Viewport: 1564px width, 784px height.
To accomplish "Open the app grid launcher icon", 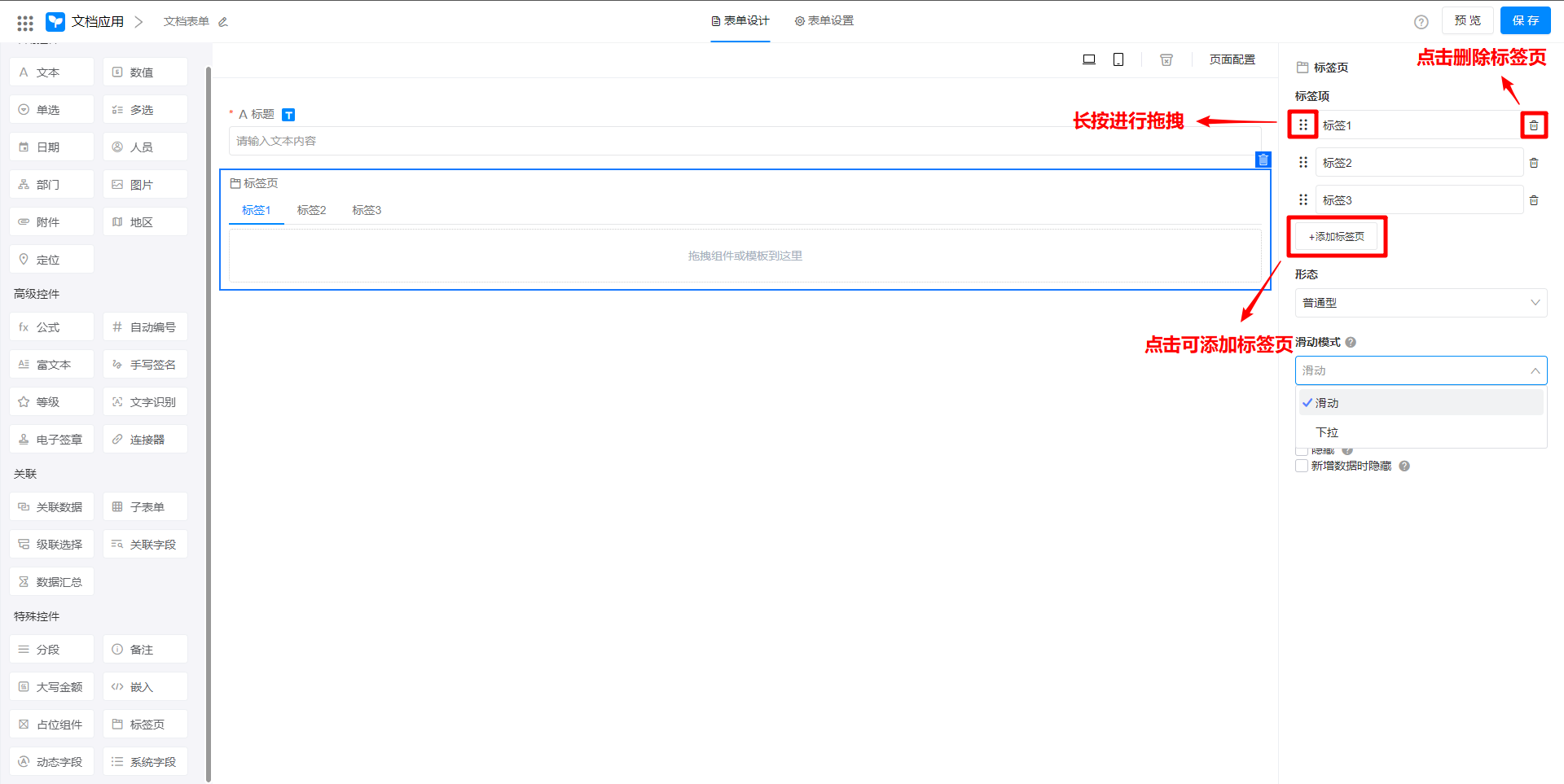I will (x=25, y=22).
